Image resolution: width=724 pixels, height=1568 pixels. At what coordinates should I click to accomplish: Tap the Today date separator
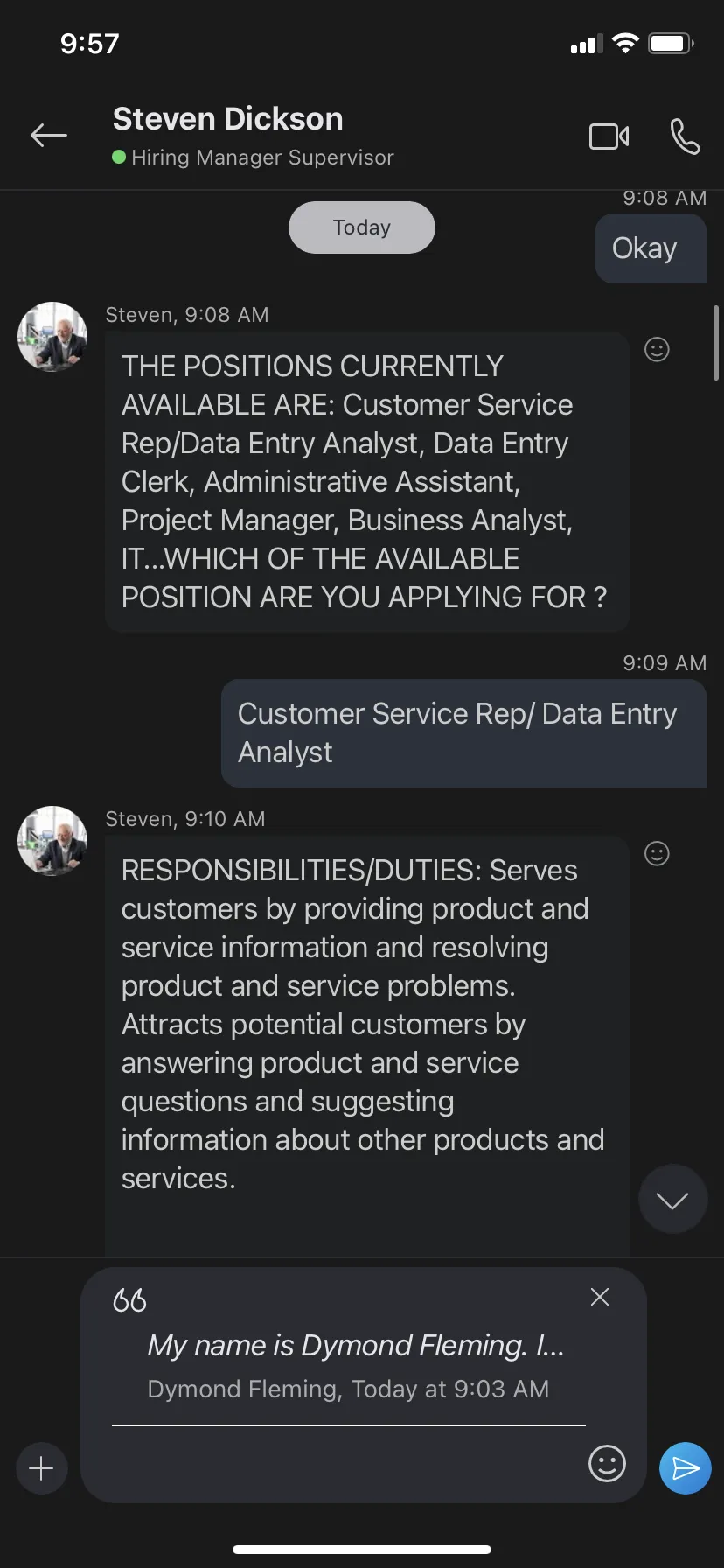coord(361,227)
